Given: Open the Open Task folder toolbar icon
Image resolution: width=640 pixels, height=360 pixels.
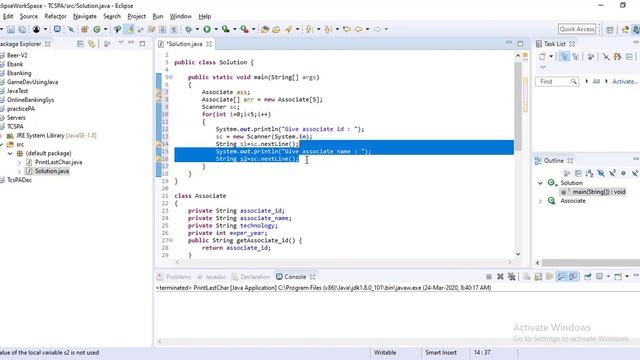Looking at the screenshot, I should tap(276, 29).
